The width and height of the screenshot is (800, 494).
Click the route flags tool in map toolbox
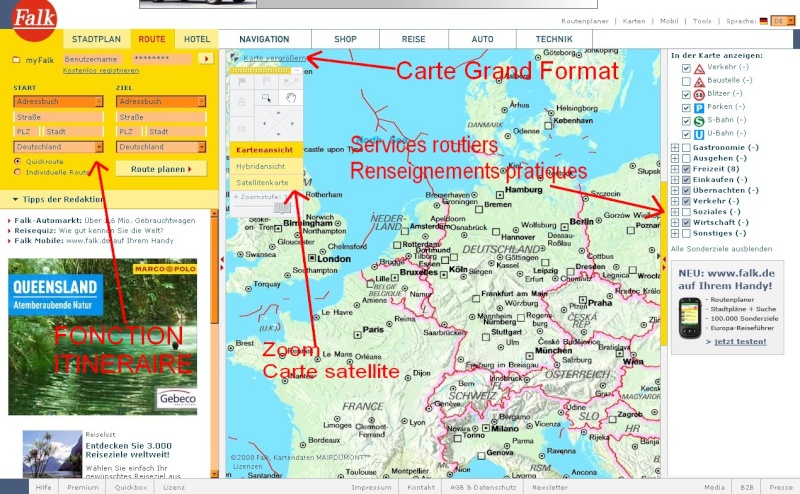click(290, 82)
